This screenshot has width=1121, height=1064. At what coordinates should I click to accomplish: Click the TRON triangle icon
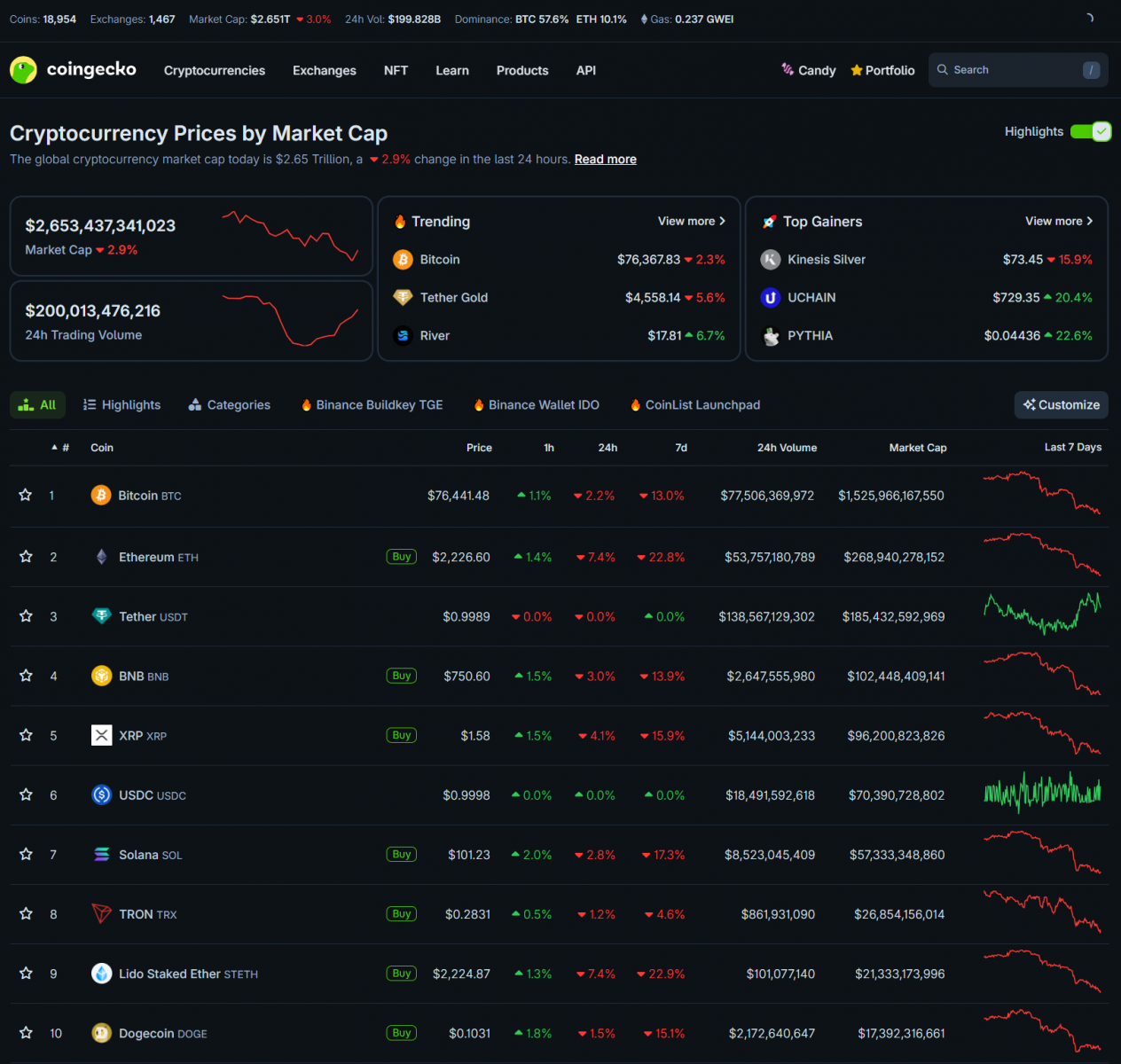(101, 913)
